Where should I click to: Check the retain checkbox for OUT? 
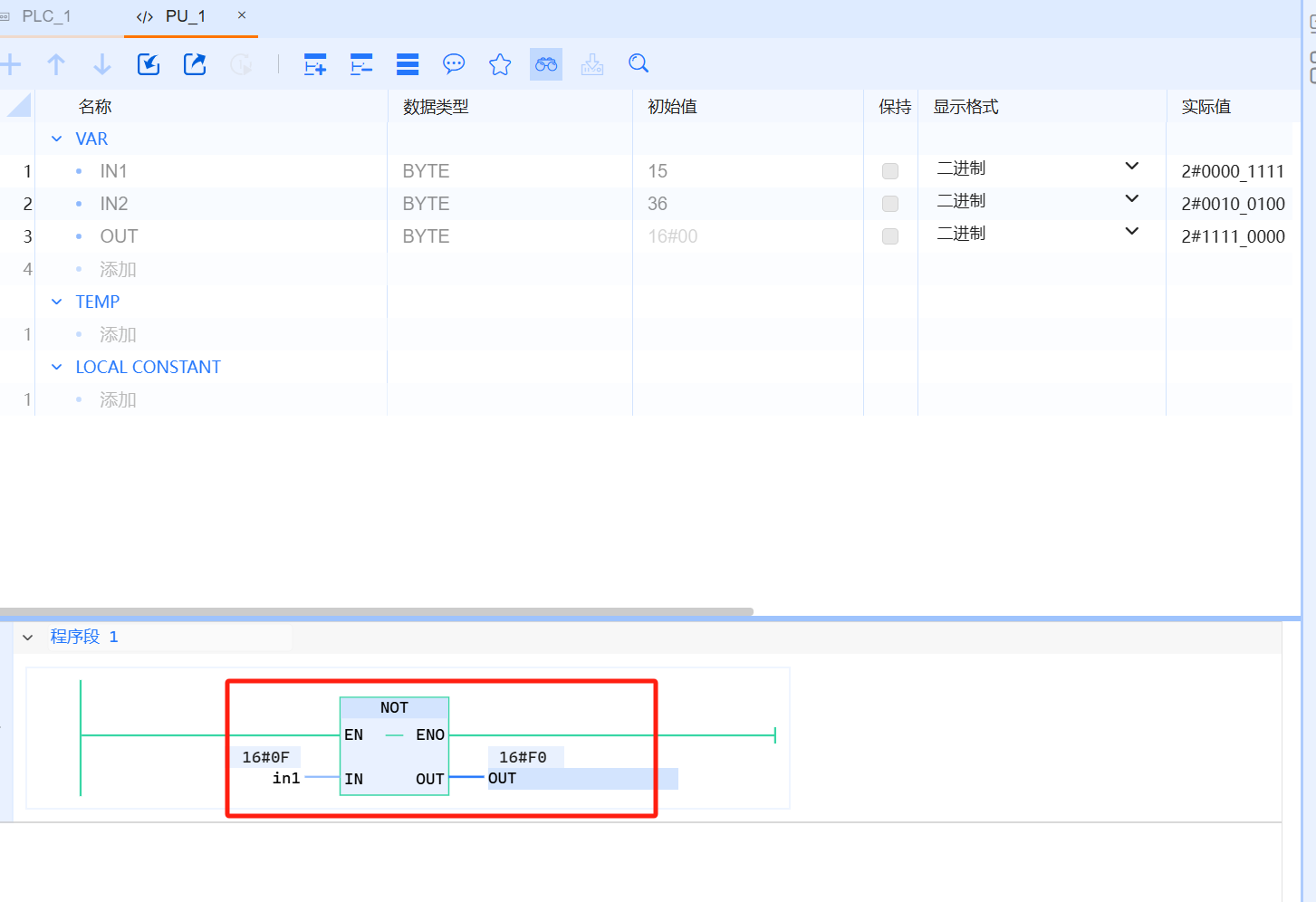coord(890,236)
